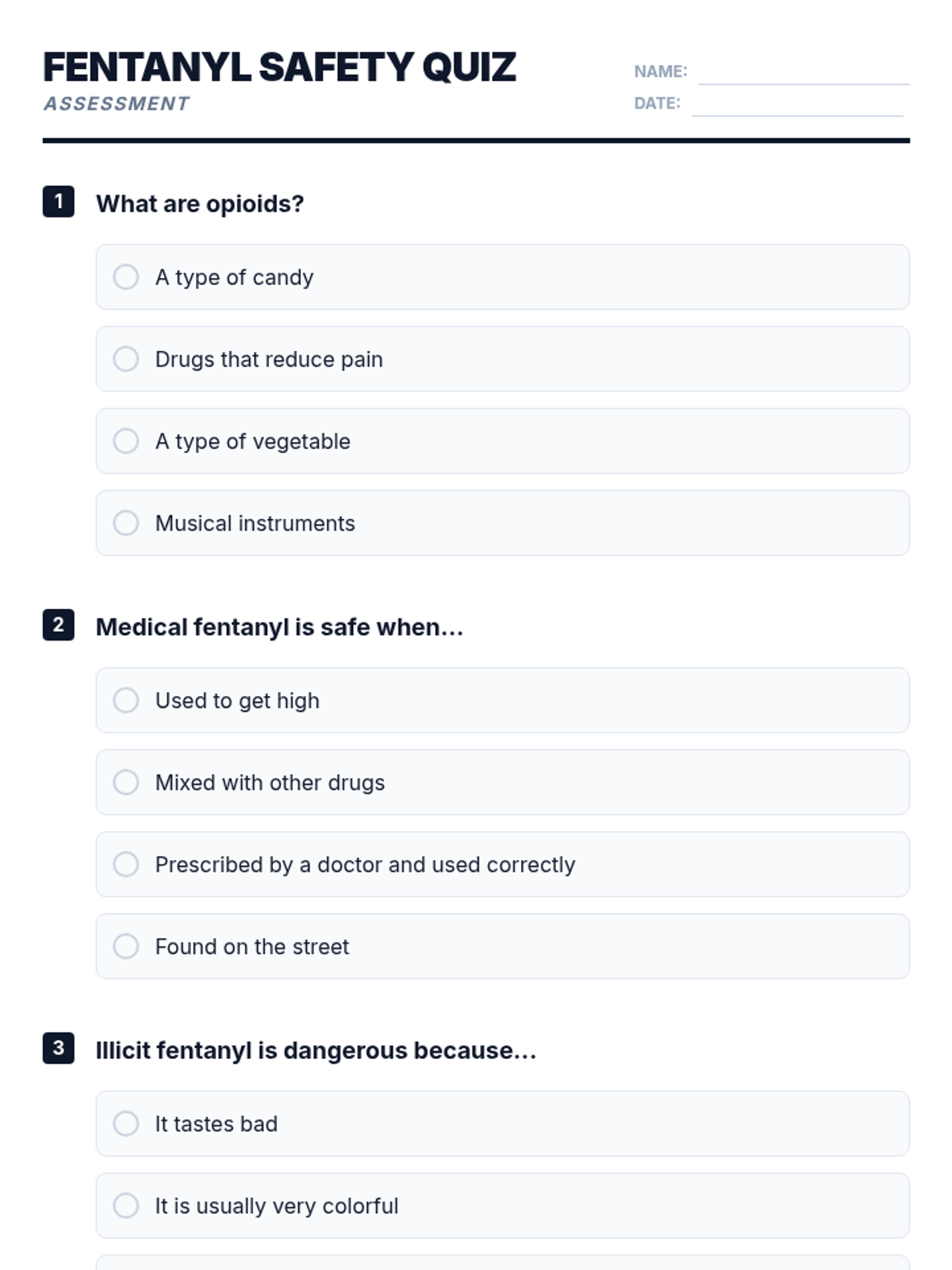Select the 'A type of candy' option
The height and width of the screenshot is (1270, 952).
[126, 277]
